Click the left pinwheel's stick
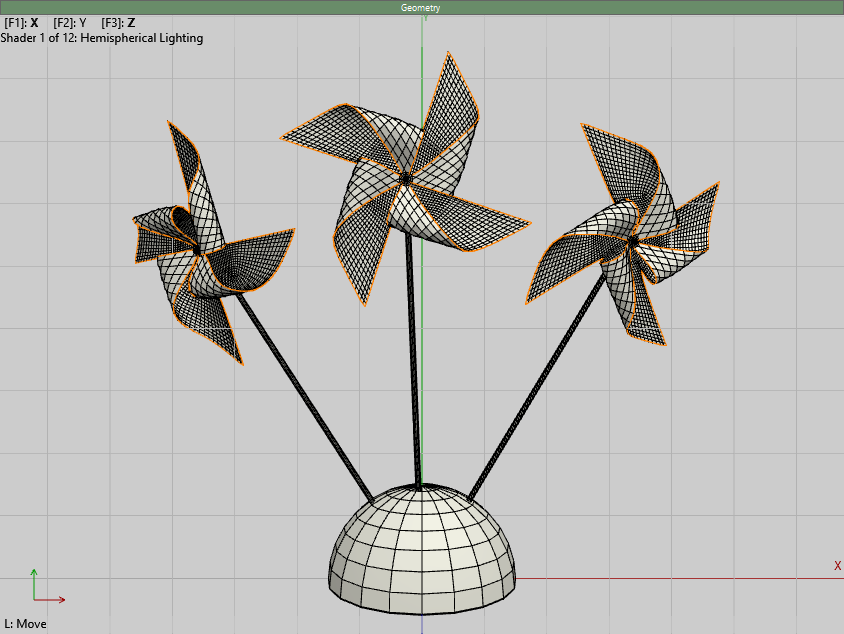 click(304, 398)
